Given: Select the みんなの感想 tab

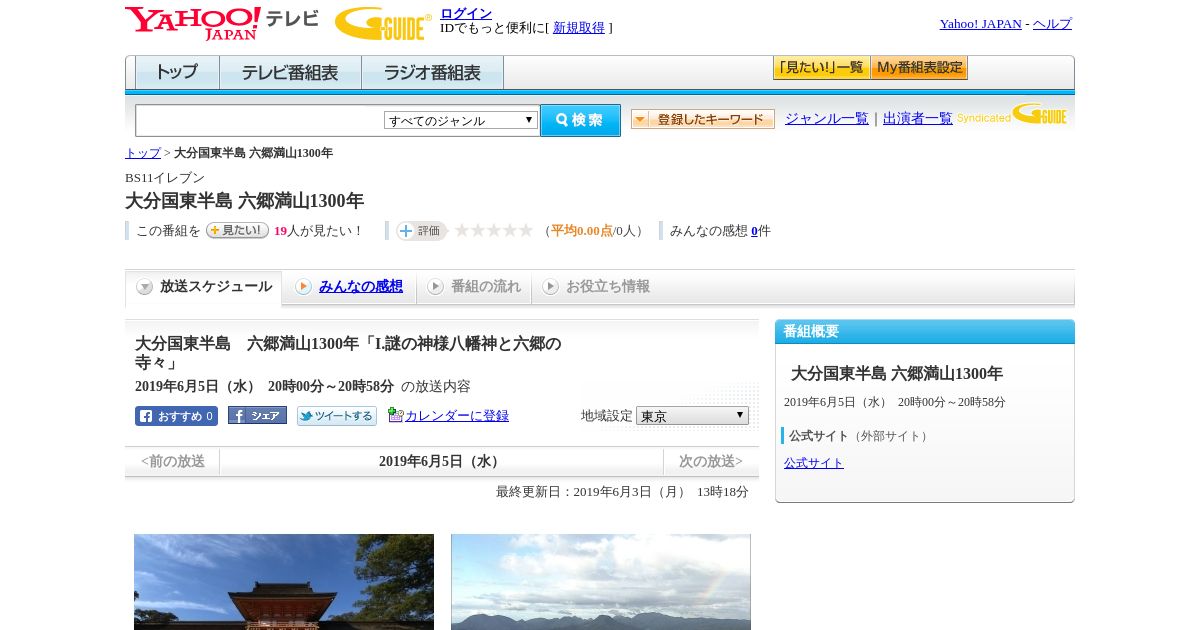Looking at the screenshot, I should pos(349,287).
